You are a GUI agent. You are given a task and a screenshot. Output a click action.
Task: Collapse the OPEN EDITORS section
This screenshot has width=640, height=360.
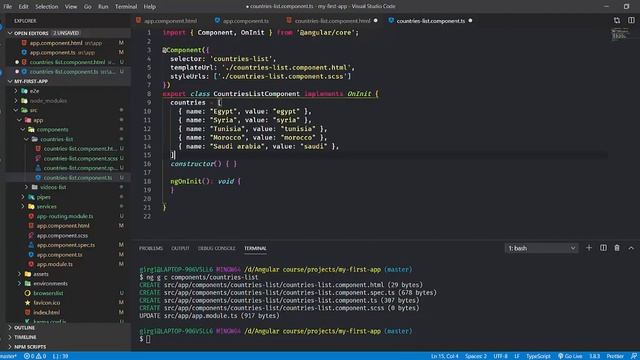tap(10, 33)
